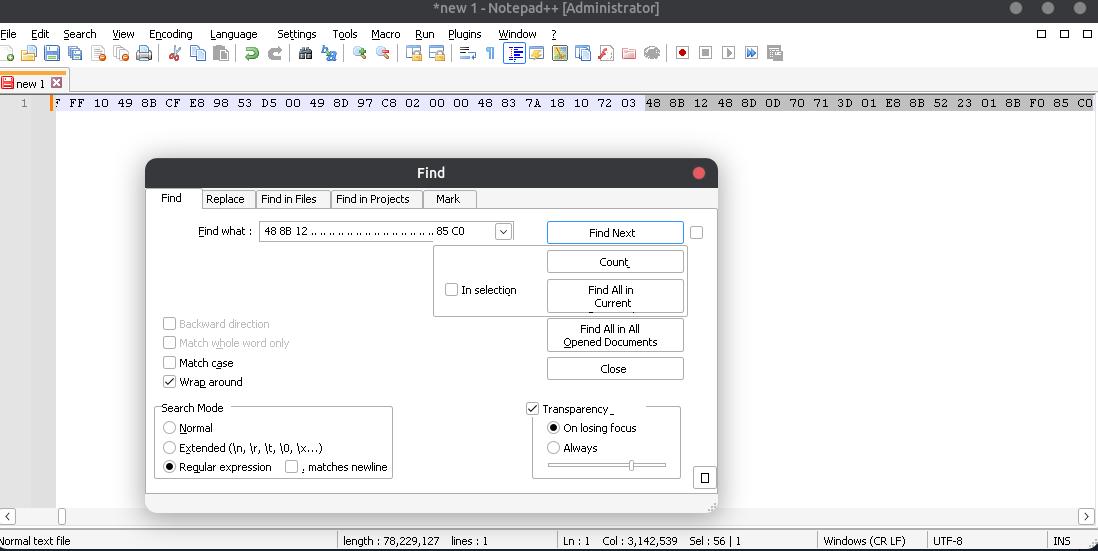Click the Copy toolbar icon

[x=198, y=53]
